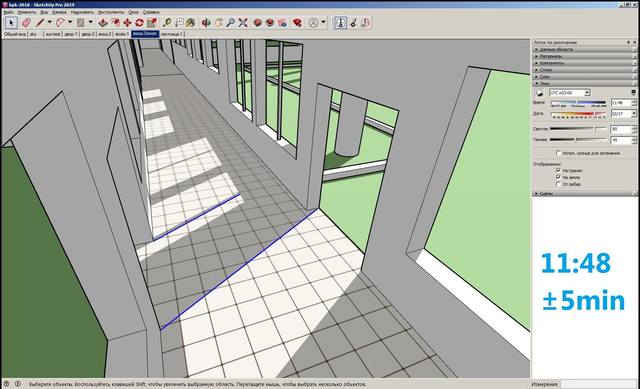The height and width of the screenshot is (389, 640).
Task: Toggle the show shadows button in Тени
Action: (539, 93)
